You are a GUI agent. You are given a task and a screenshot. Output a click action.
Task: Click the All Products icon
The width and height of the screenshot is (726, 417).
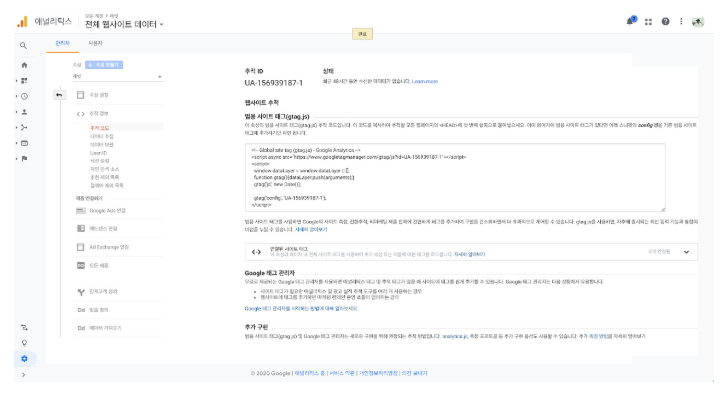81,266
